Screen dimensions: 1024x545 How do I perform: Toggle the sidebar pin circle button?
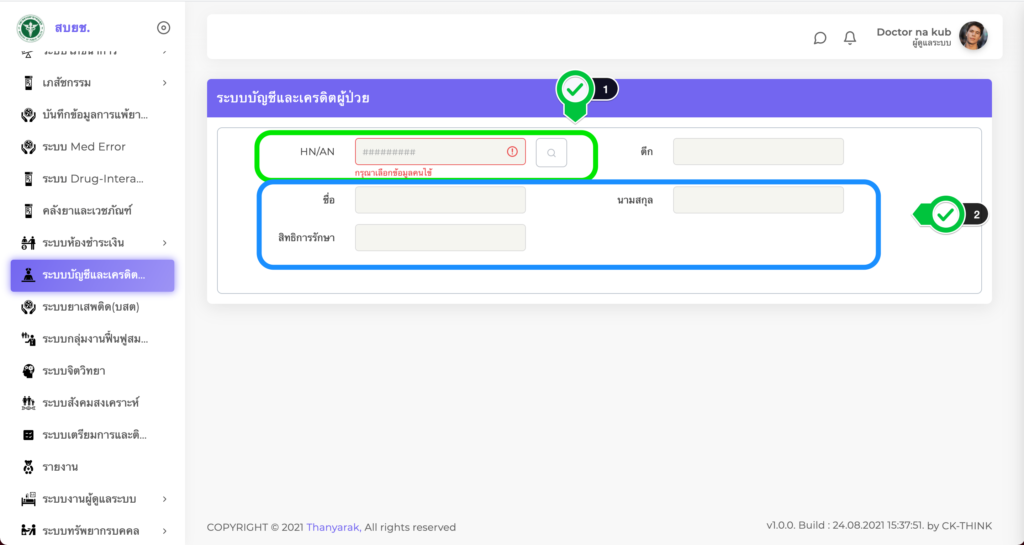(164, 28)
